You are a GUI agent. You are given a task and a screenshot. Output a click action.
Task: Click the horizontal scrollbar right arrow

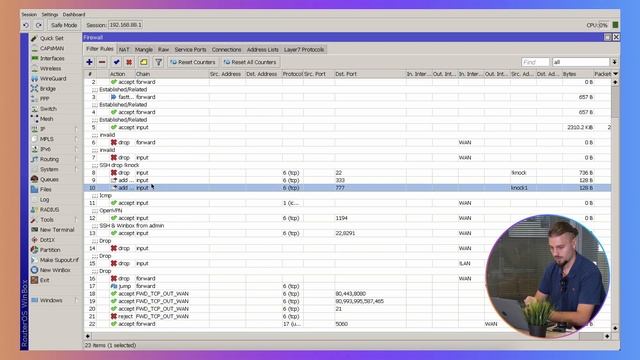[x=607, y=336]
